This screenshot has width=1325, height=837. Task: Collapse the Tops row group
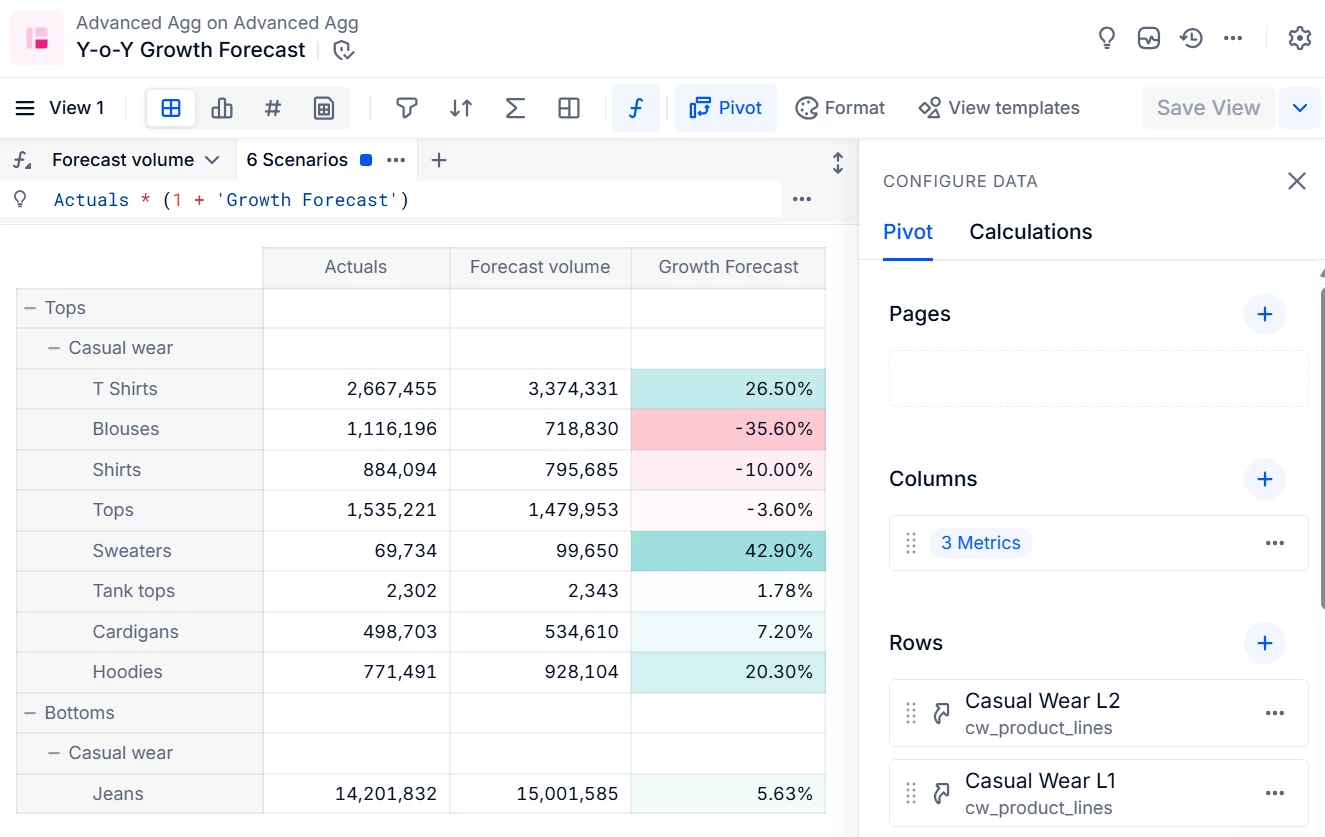[30, 308]
